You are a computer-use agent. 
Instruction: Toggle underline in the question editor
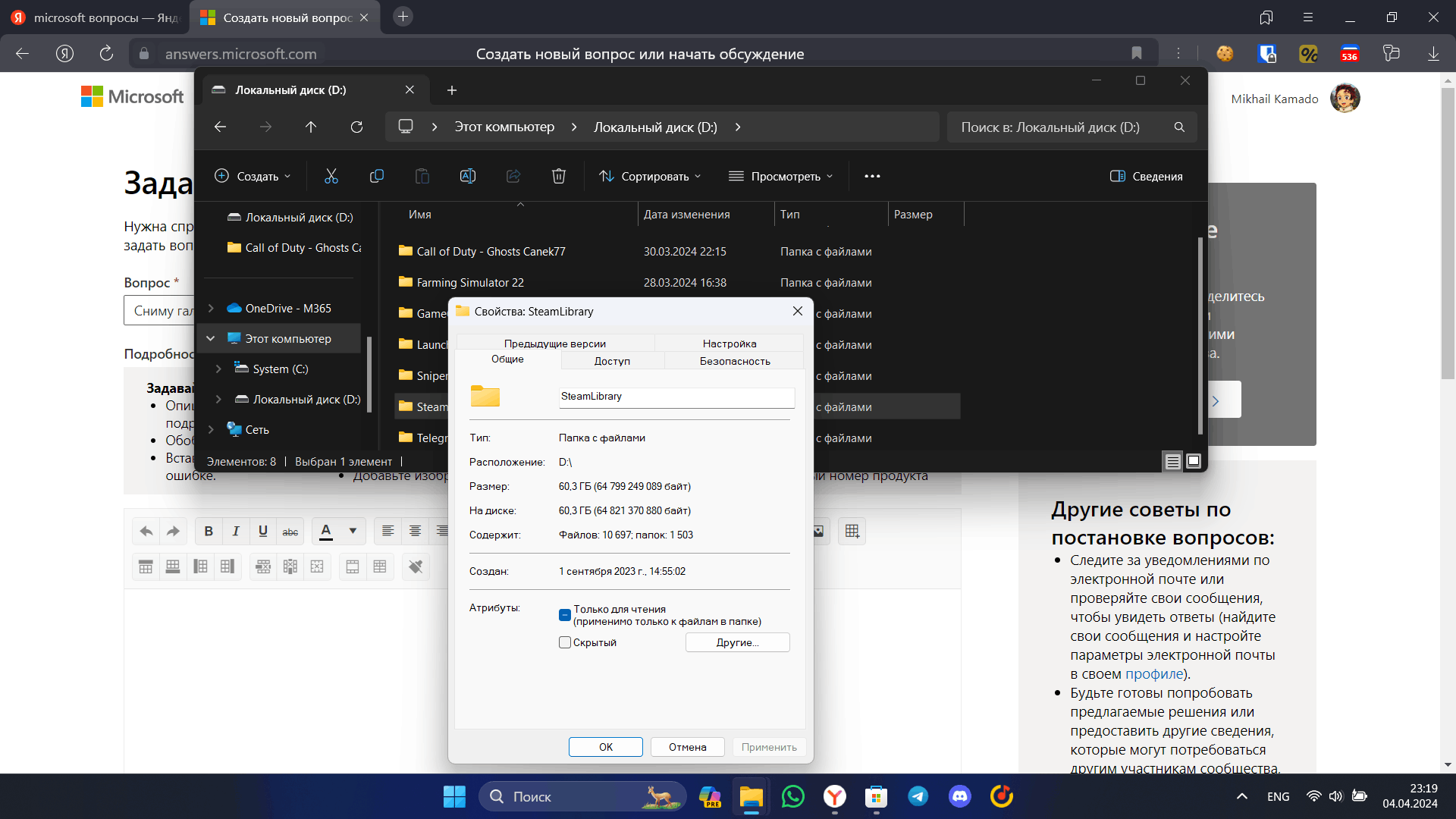click(263, 531)
